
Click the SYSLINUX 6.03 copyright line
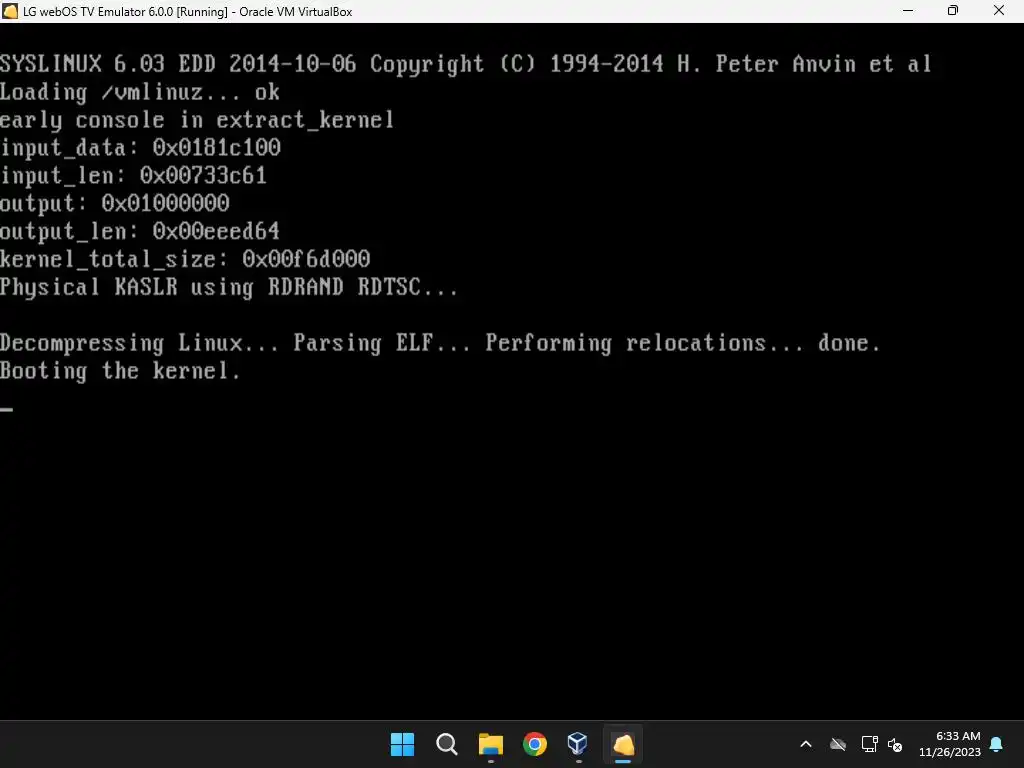point(466,64)
